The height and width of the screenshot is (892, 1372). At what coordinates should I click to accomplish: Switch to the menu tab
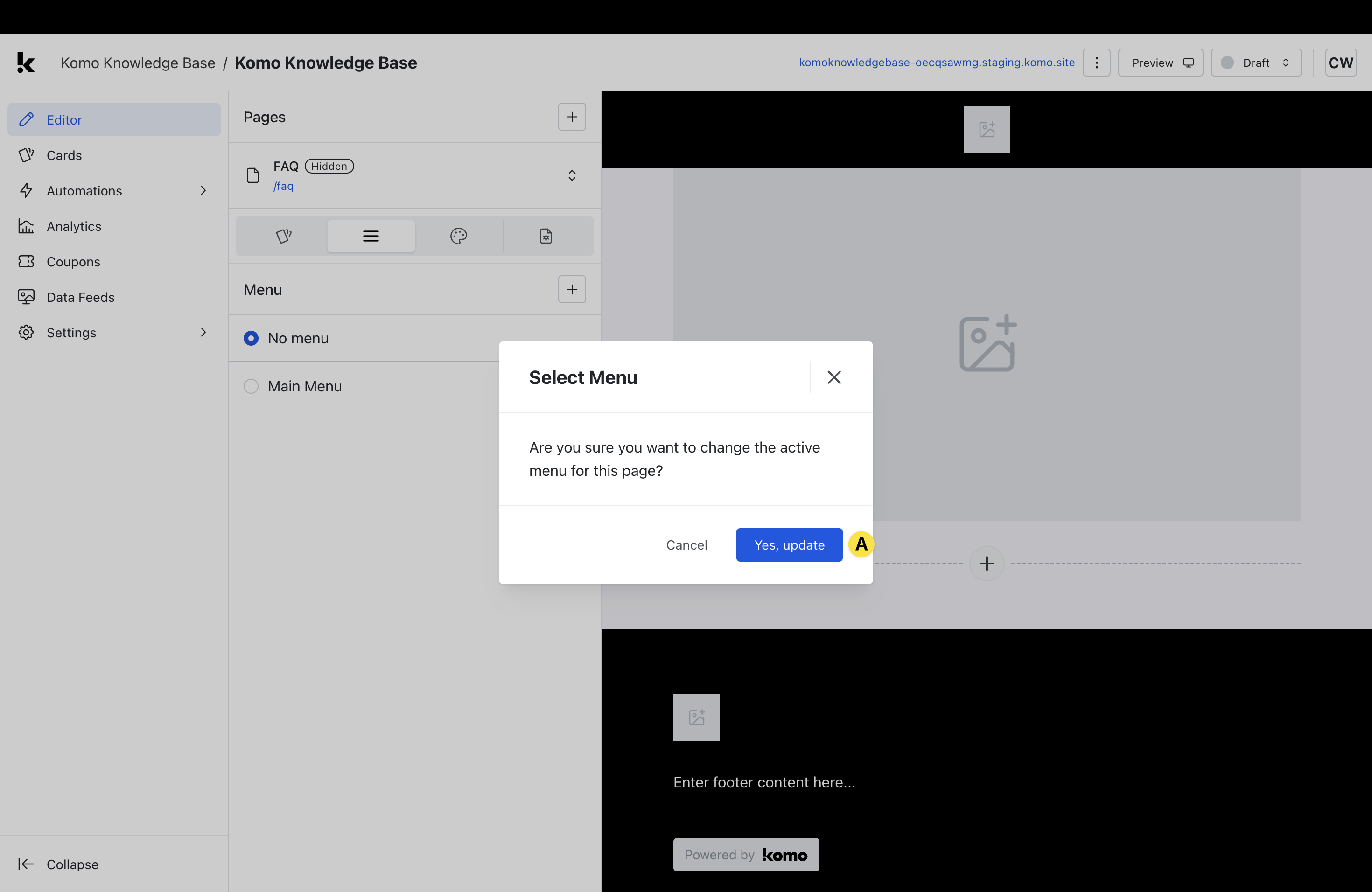click(371, 236)
